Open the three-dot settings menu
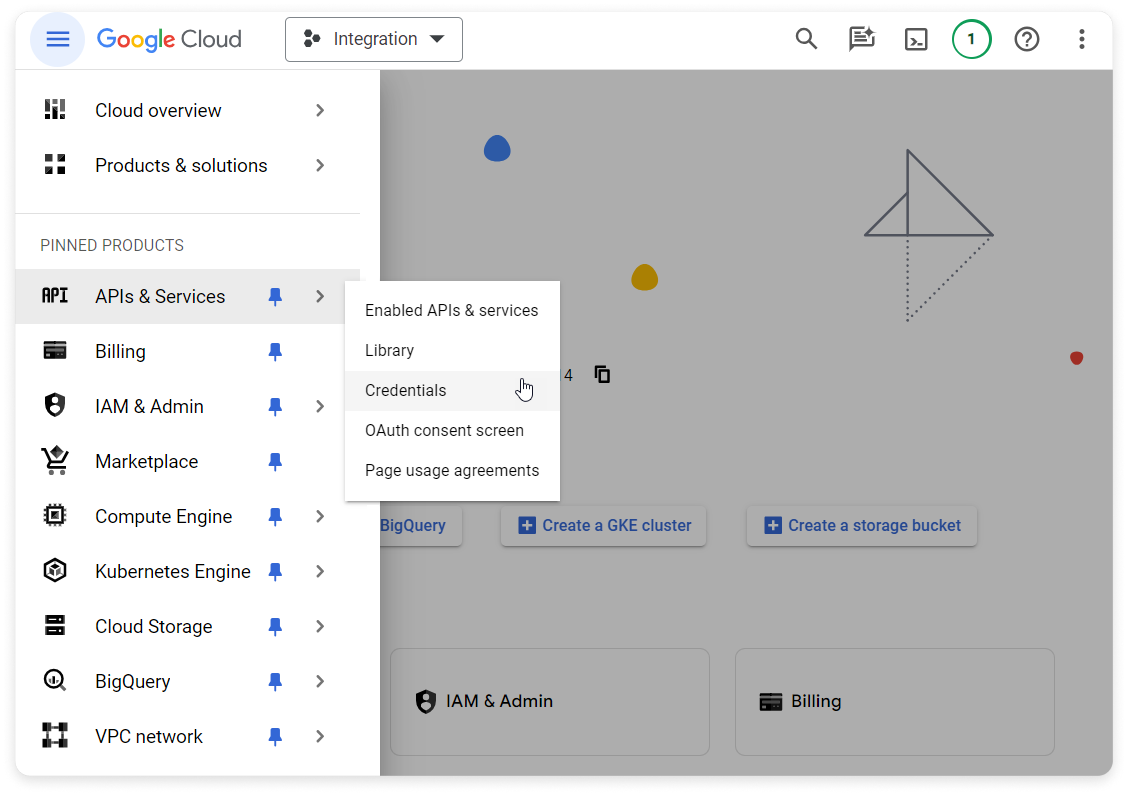Viewport: 1128px width, 795px height. coord(1081,39)
